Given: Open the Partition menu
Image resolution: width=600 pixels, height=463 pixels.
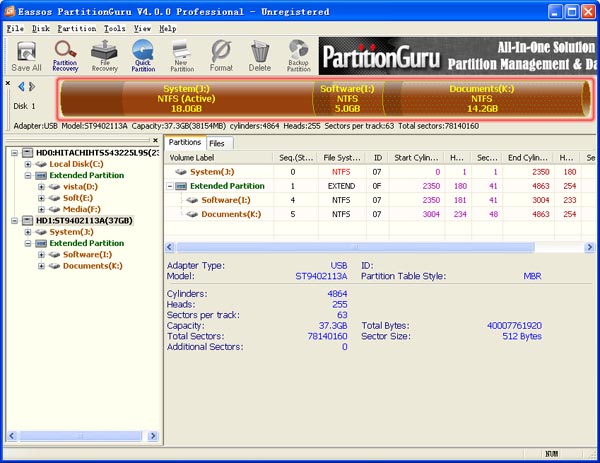Looking at the screenshot, I should pos(77,29).
